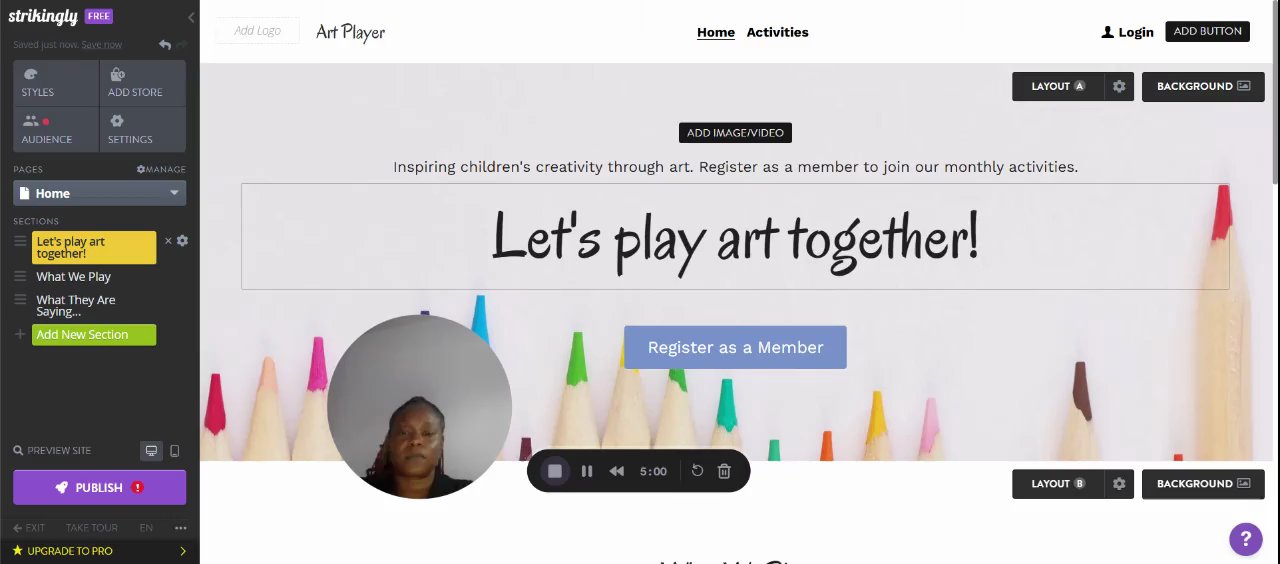1280x564 pixels.
Task: Open the Background picker for hero section
Action: [x=1203, y=86]
